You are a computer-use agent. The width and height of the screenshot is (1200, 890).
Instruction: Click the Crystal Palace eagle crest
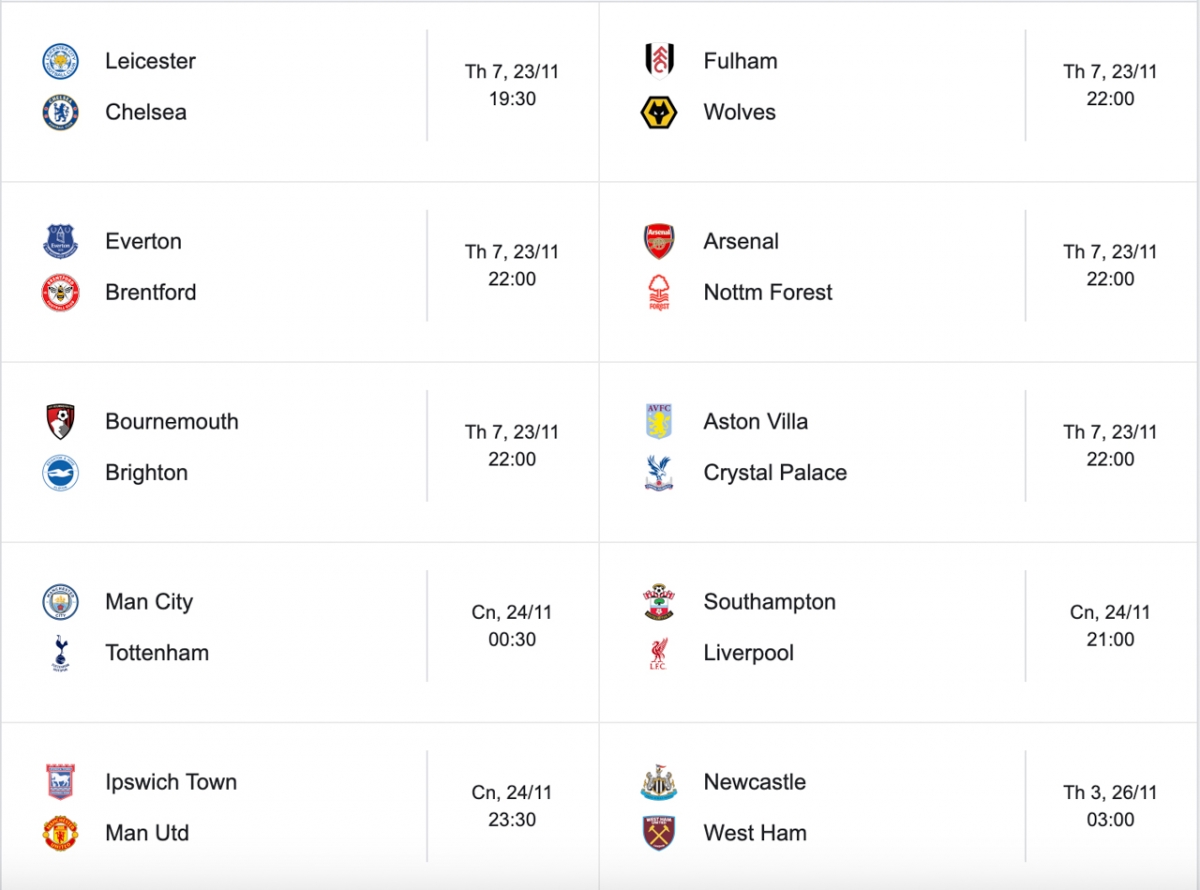(659, 473)
